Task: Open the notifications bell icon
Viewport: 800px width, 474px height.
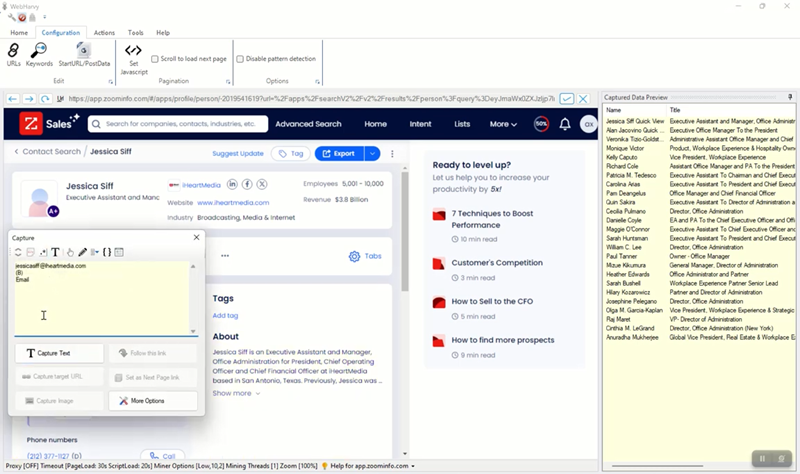Action: click(565, 124)
